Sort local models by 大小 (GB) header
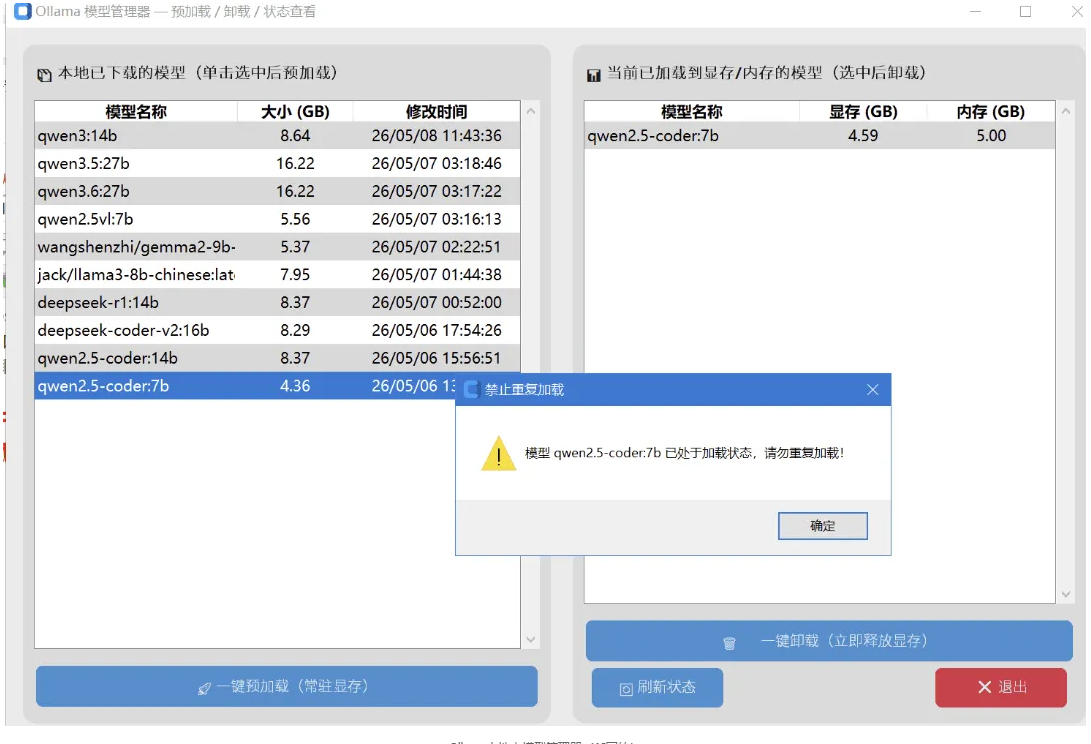Viewport: 1091px width, 744px height. [x=295, y=111]
